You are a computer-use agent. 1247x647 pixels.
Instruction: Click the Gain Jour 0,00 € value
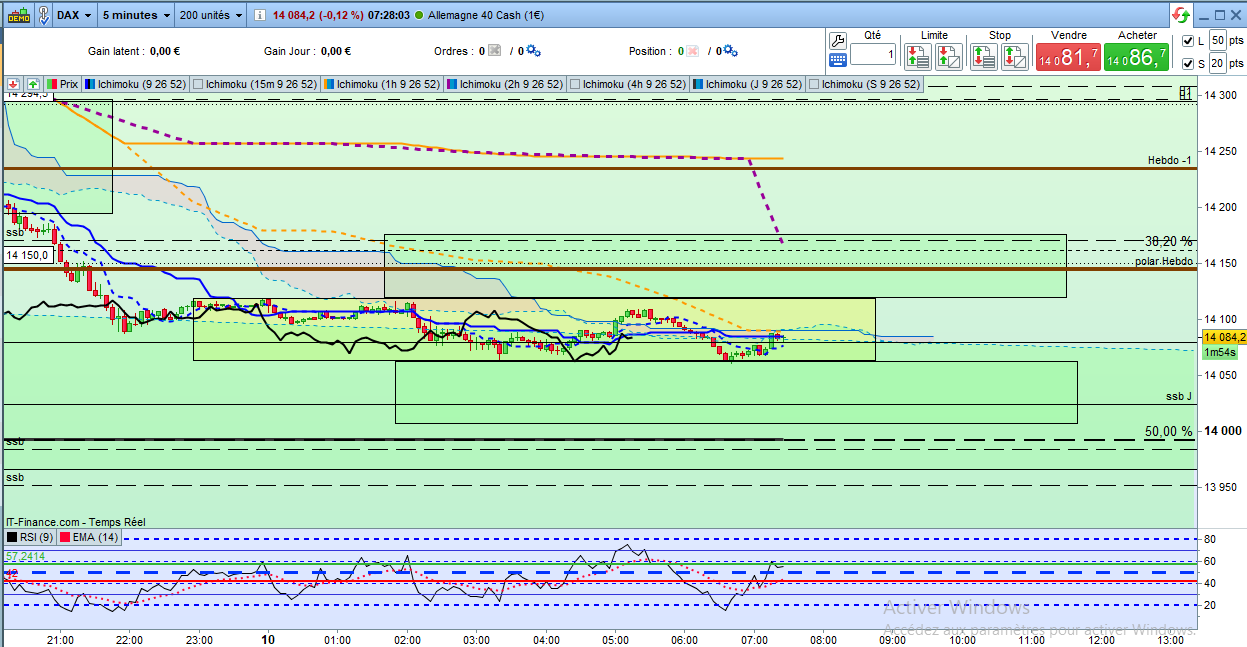pos(335,51)
